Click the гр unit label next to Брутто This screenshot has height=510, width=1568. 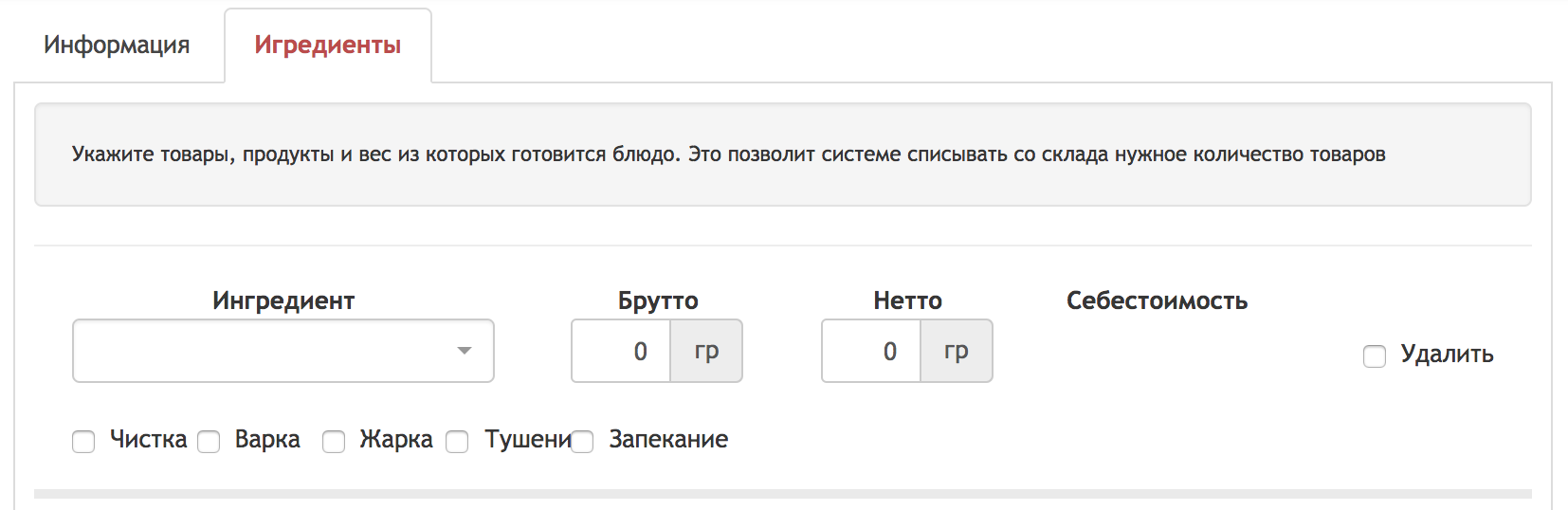point(706,351)
